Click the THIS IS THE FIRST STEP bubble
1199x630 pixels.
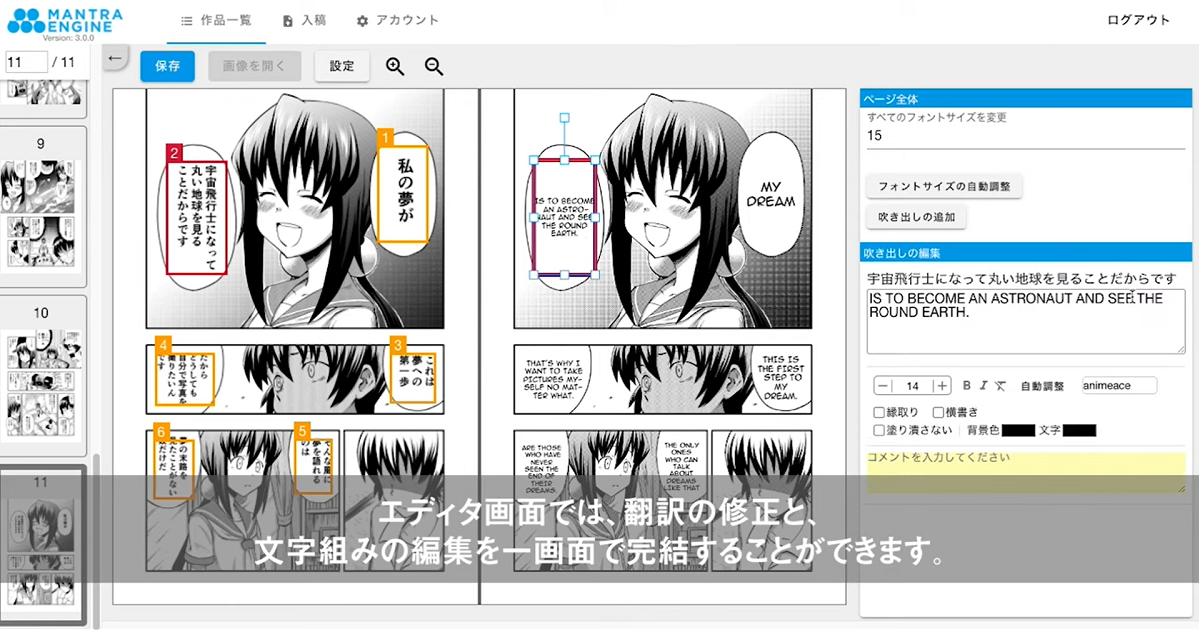[780, 377]
